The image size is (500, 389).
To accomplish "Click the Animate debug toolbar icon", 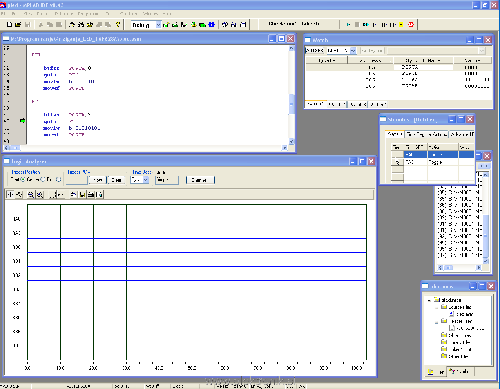I will pyautogui.click(x=366, y=24).
